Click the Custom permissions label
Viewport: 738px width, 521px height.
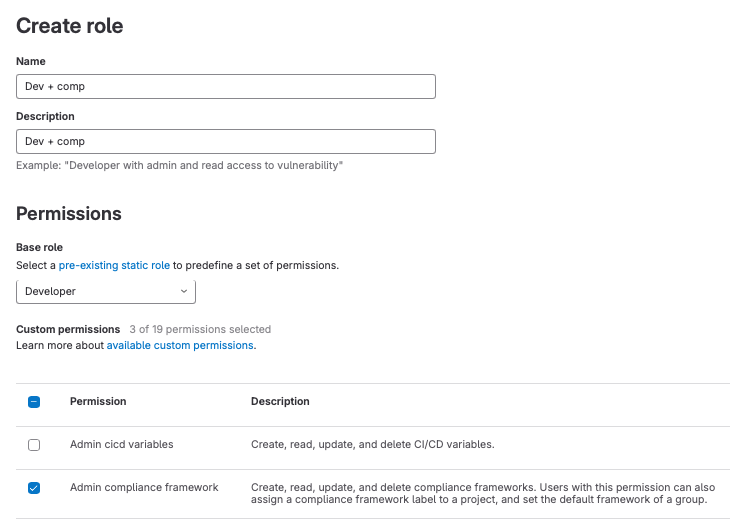[x=68, y=329]
